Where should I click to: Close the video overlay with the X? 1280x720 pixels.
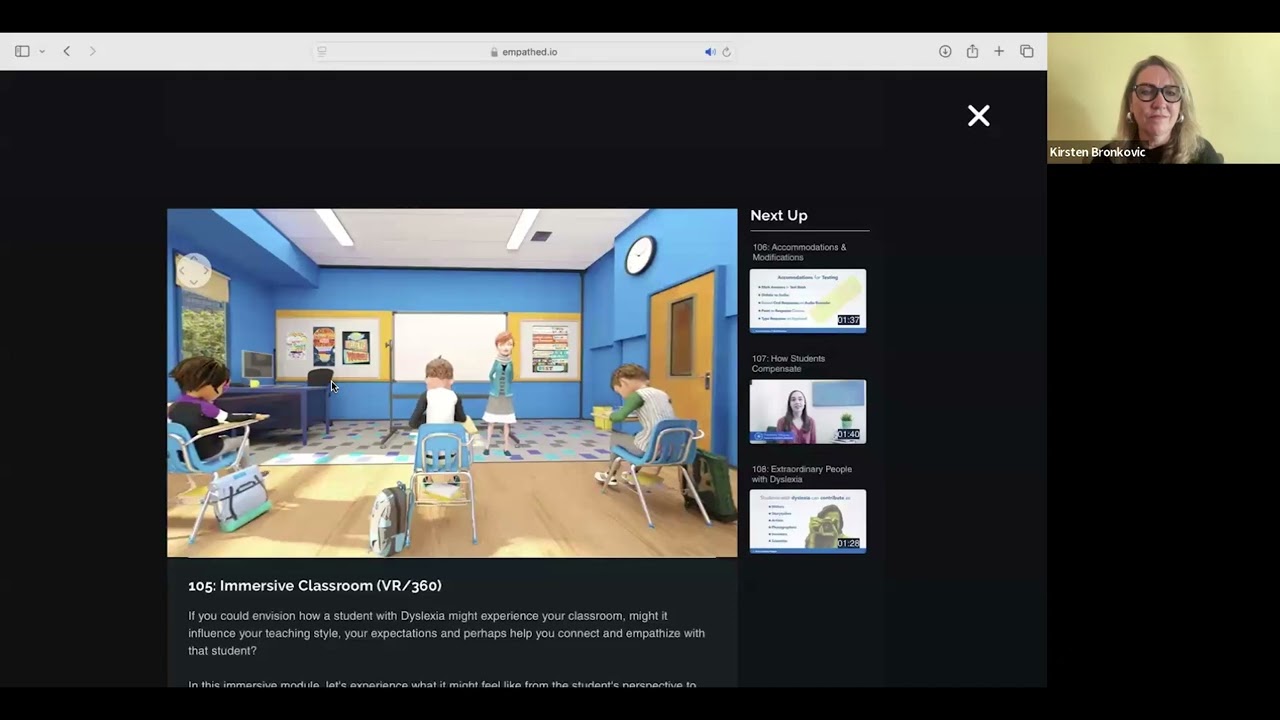tap(979, 116)
